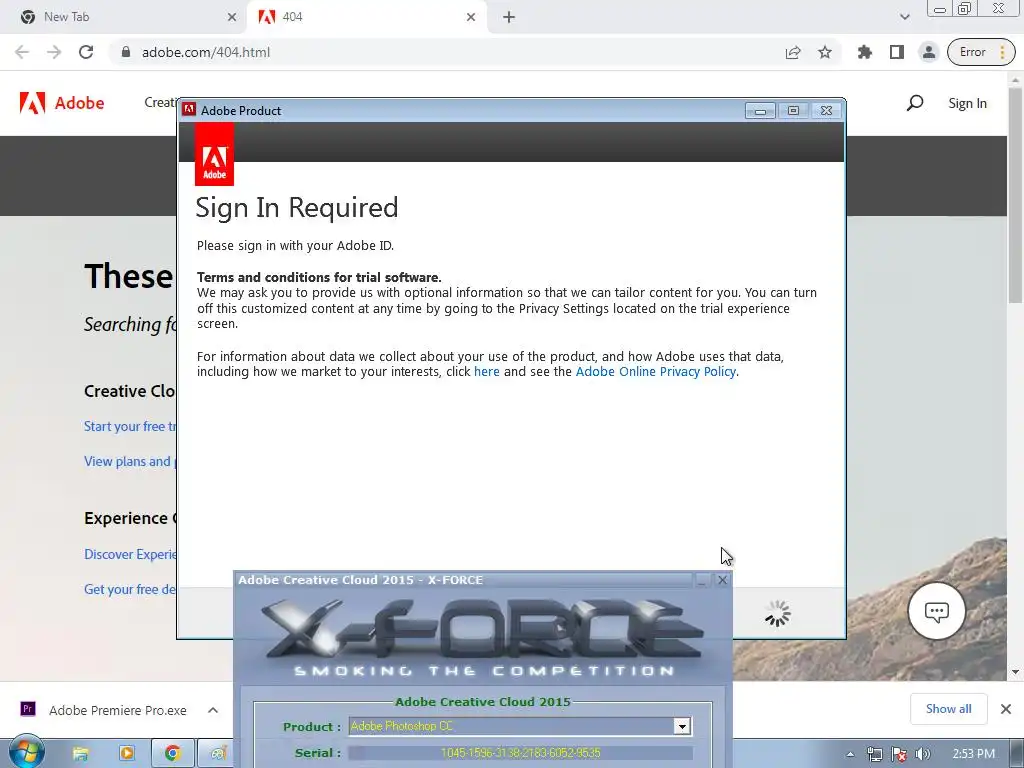Screen dimensions: 1024x768
Task: Open the Adobe Premiere Pro.exe download
Action: pos(104,710)
